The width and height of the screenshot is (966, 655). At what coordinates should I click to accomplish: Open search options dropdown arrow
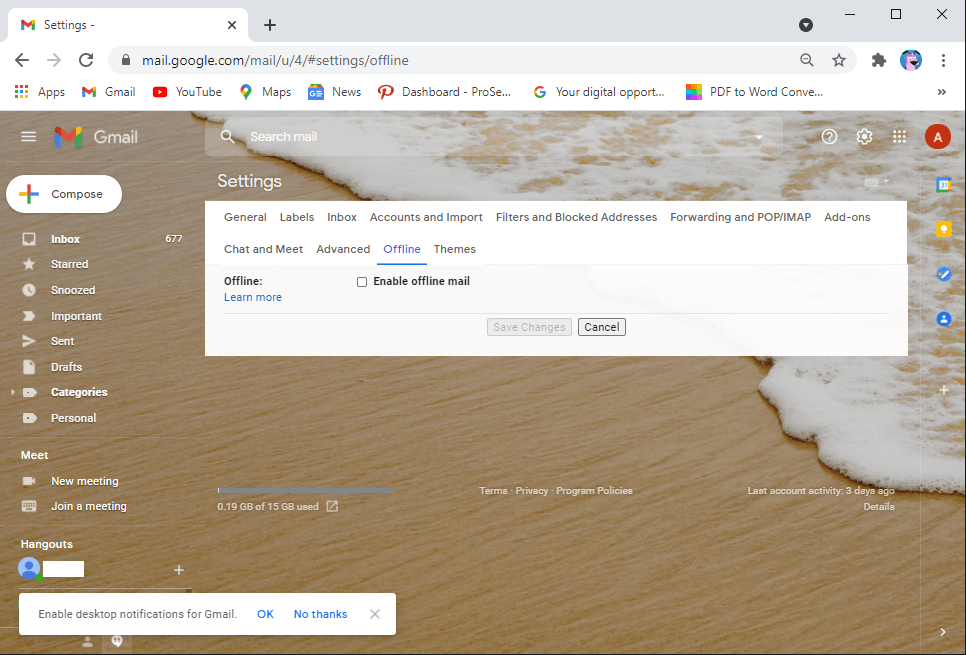pyautogui.click(x=758, y=136)
